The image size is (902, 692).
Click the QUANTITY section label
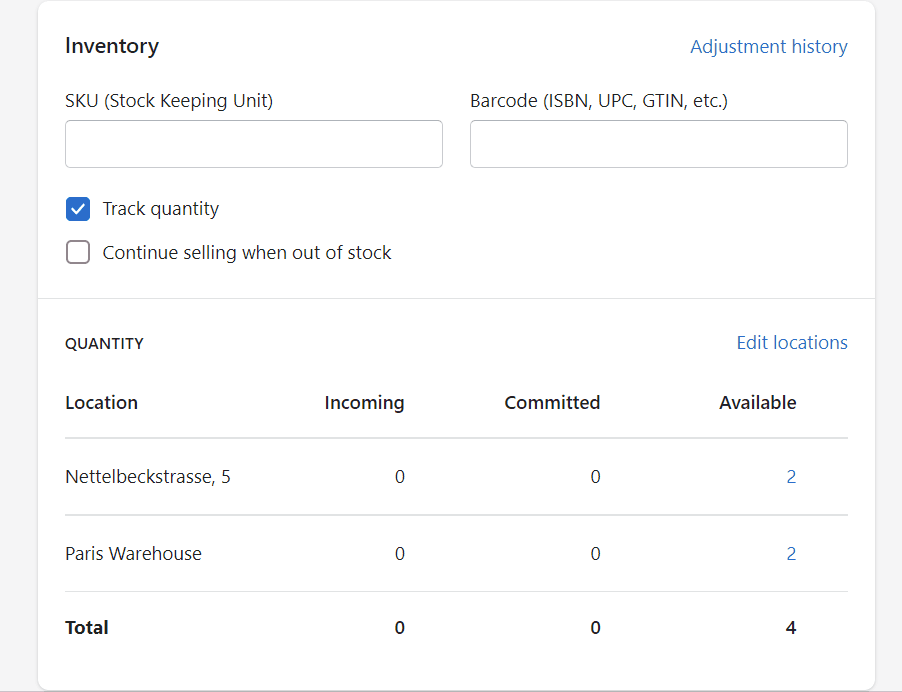tap(104, 344)
